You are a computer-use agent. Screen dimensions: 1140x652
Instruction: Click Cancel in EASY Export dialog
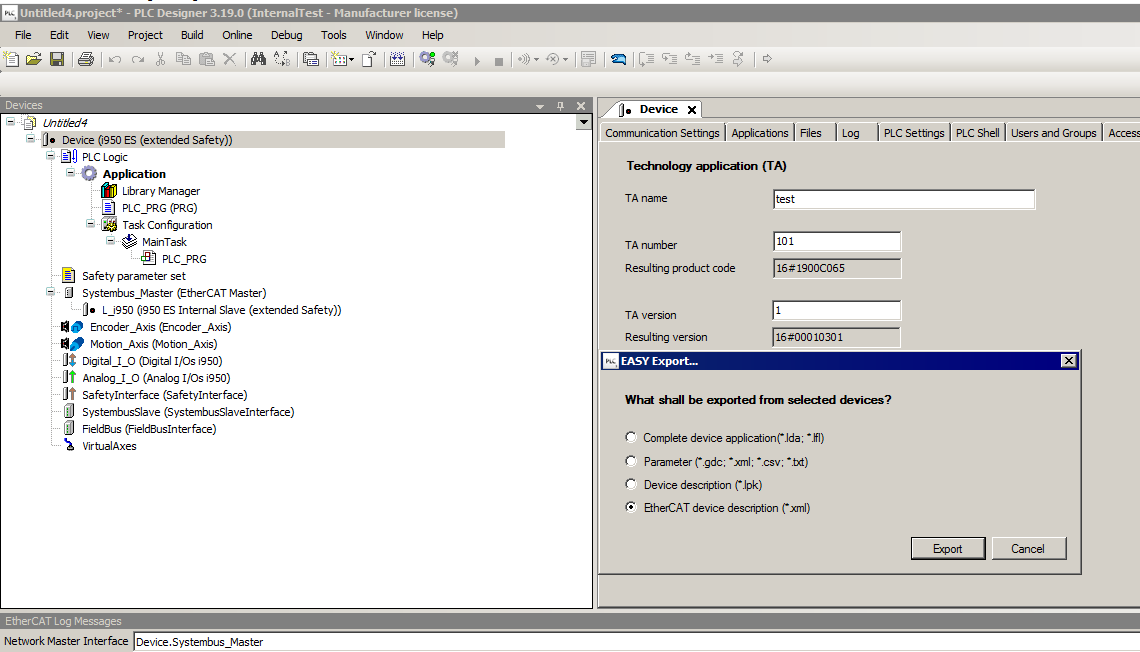point(1028,548)
